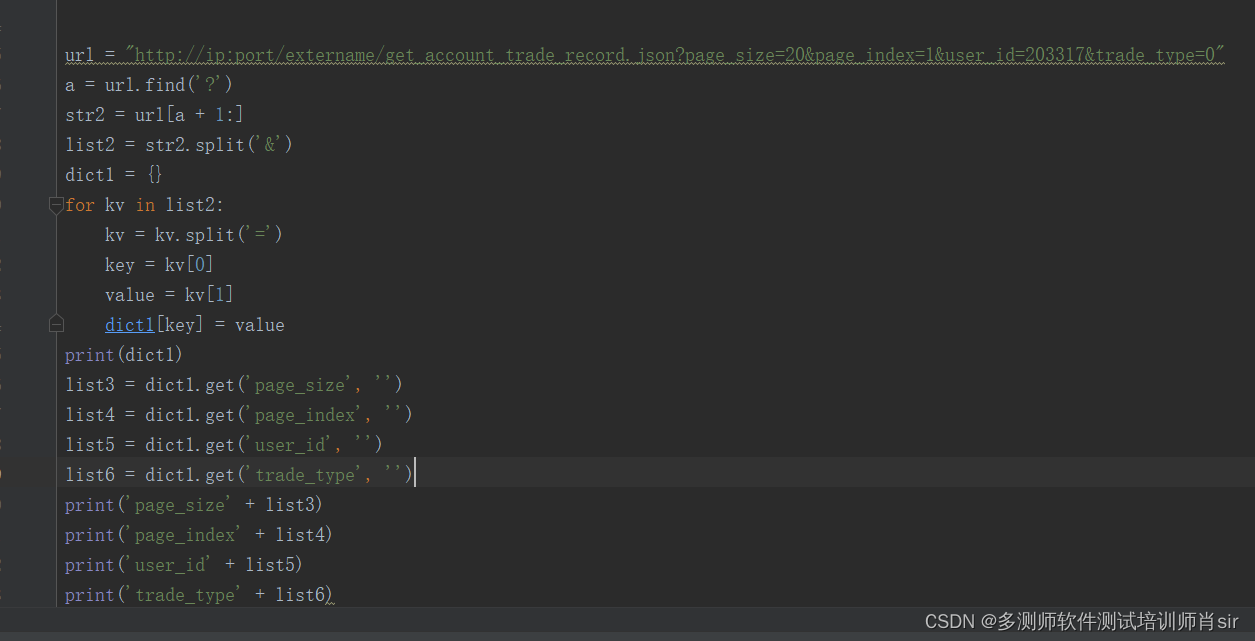Click on the 'dict1 = {}' assignment
This screenshot has width=1255, height=641.
coord(114,175)
